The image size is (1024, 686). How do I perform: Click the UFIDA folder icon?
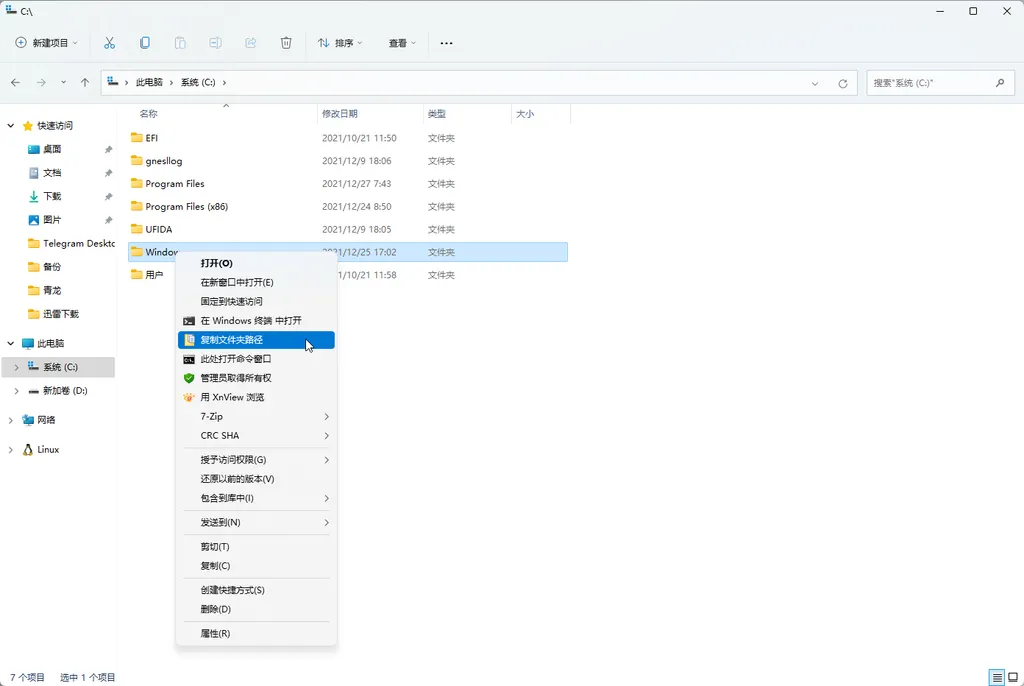136,229
